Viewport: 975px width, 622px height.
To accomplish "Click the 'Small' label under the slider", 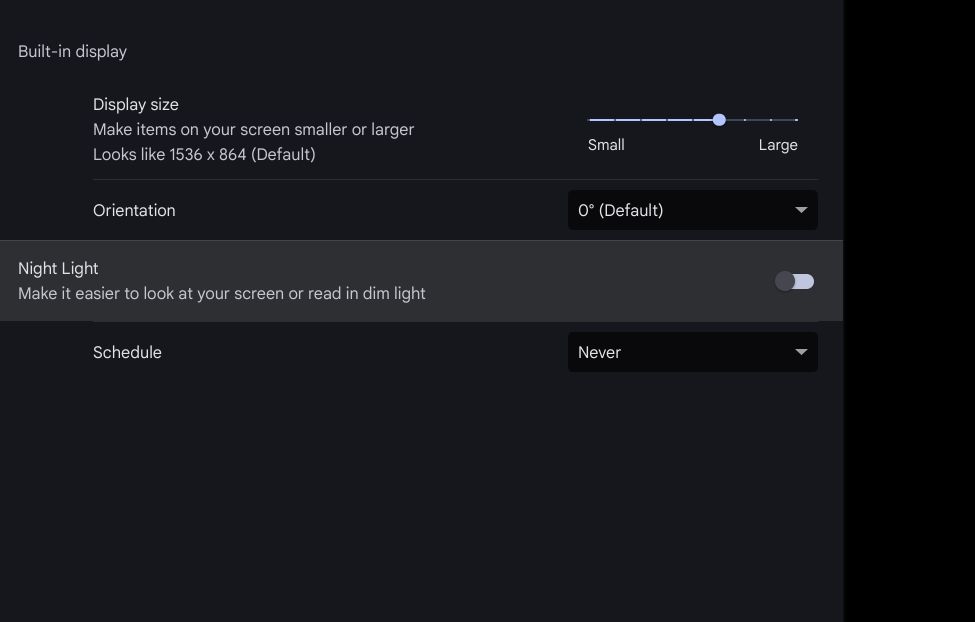I will click(x=606, y=145).
